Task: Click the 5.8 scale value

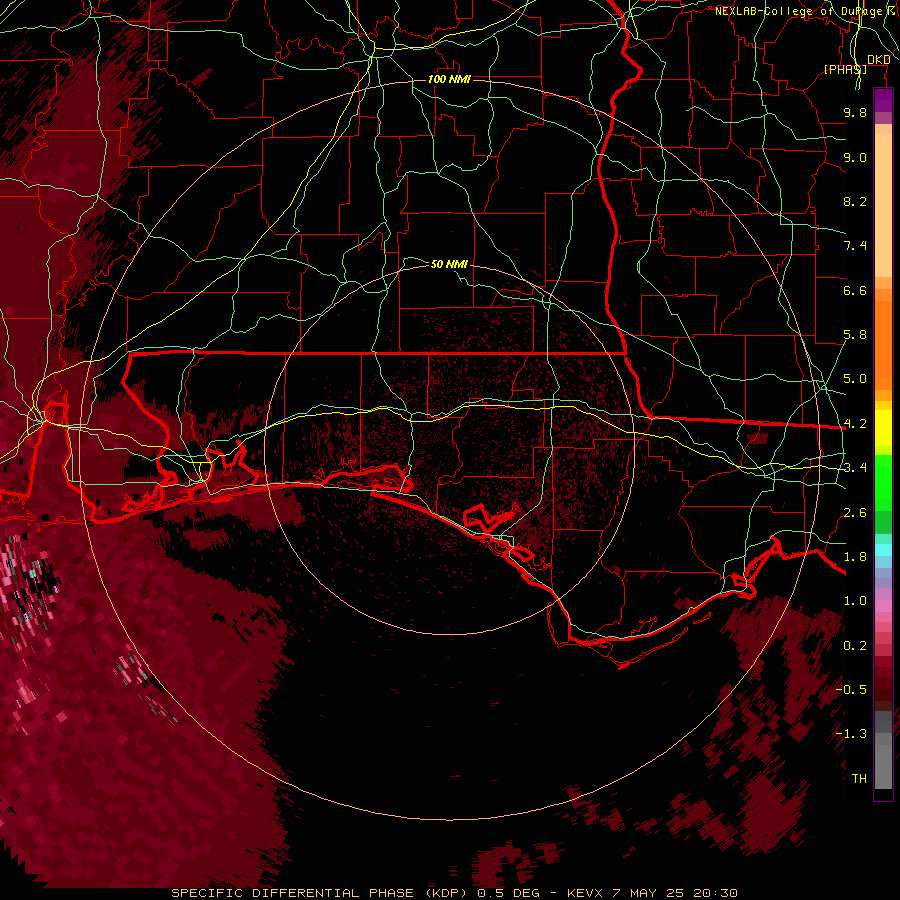Action: click(855, 335)
